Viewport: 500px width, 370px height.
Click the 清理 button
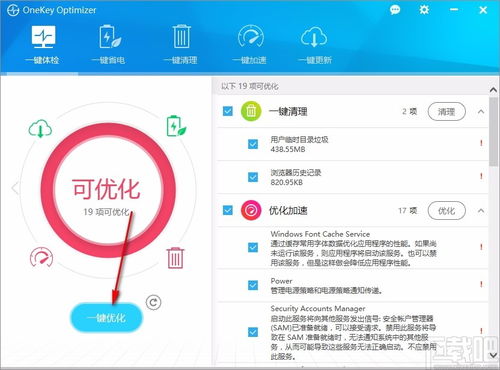click(447, 111)
